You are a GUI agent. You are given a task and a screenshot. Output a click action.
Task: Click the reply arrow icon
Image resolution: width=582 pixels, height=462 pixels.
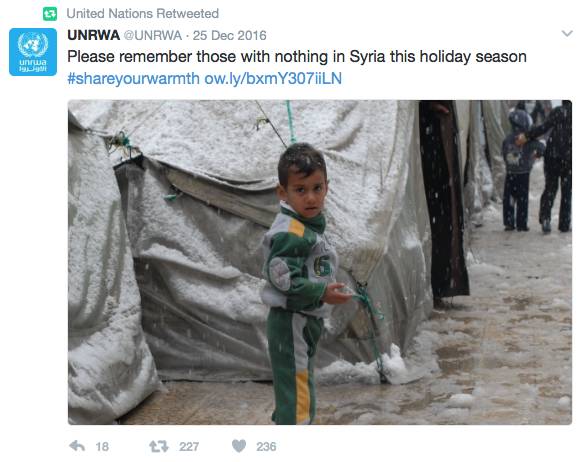click(77, 446)
